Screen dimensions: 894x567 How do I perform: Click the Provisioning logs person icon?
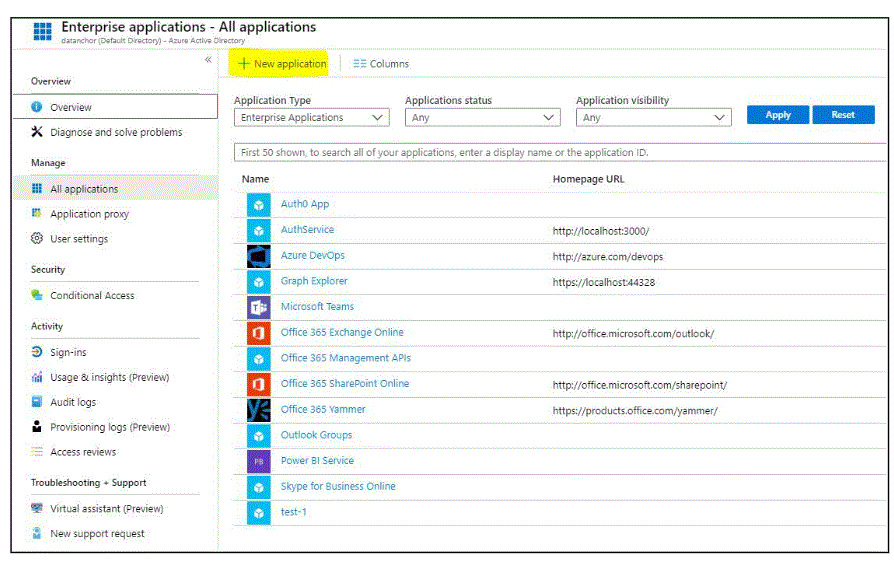click(36, 427)
